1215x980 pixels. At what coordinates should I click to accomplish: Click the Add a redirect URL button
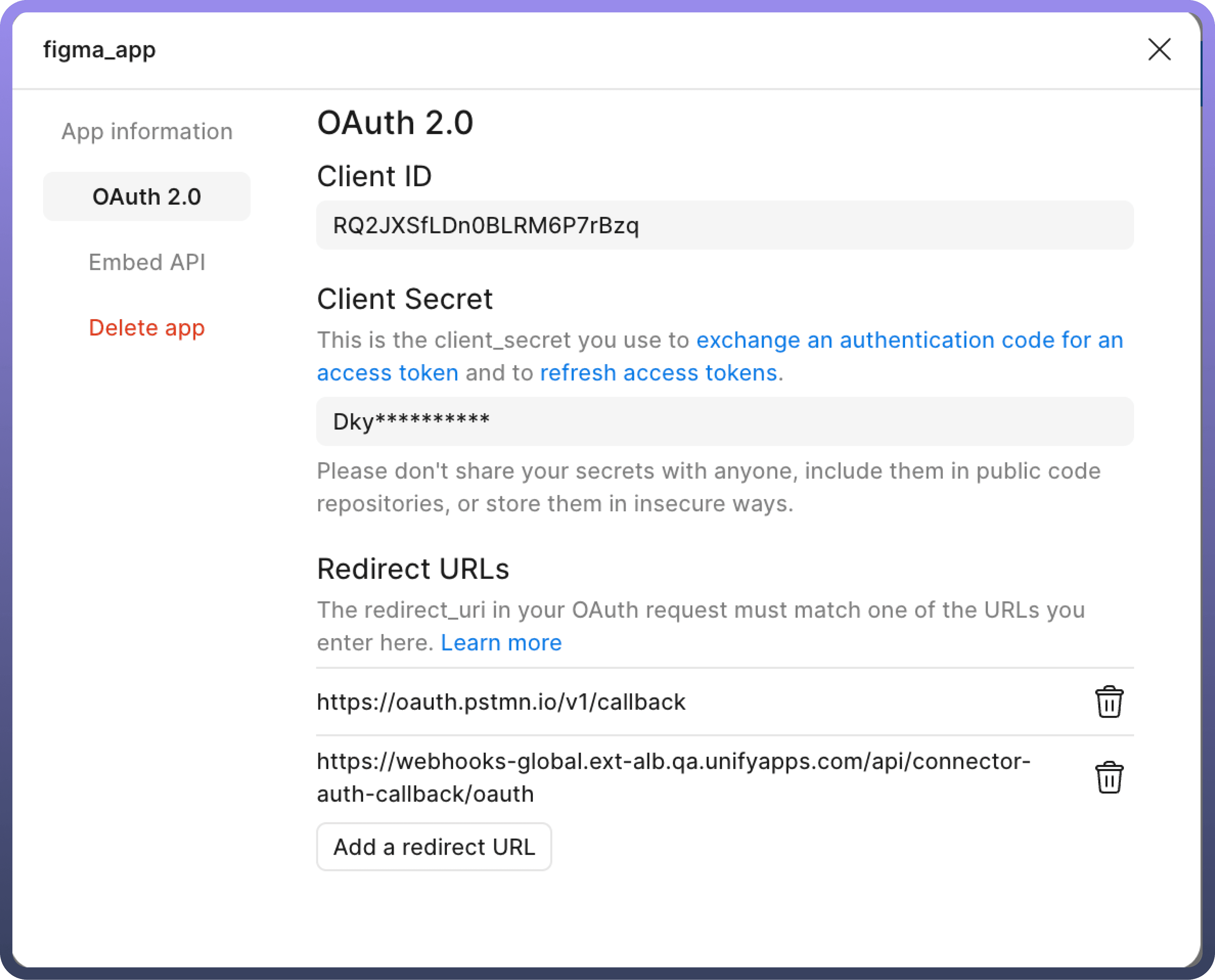pos(434,847)
